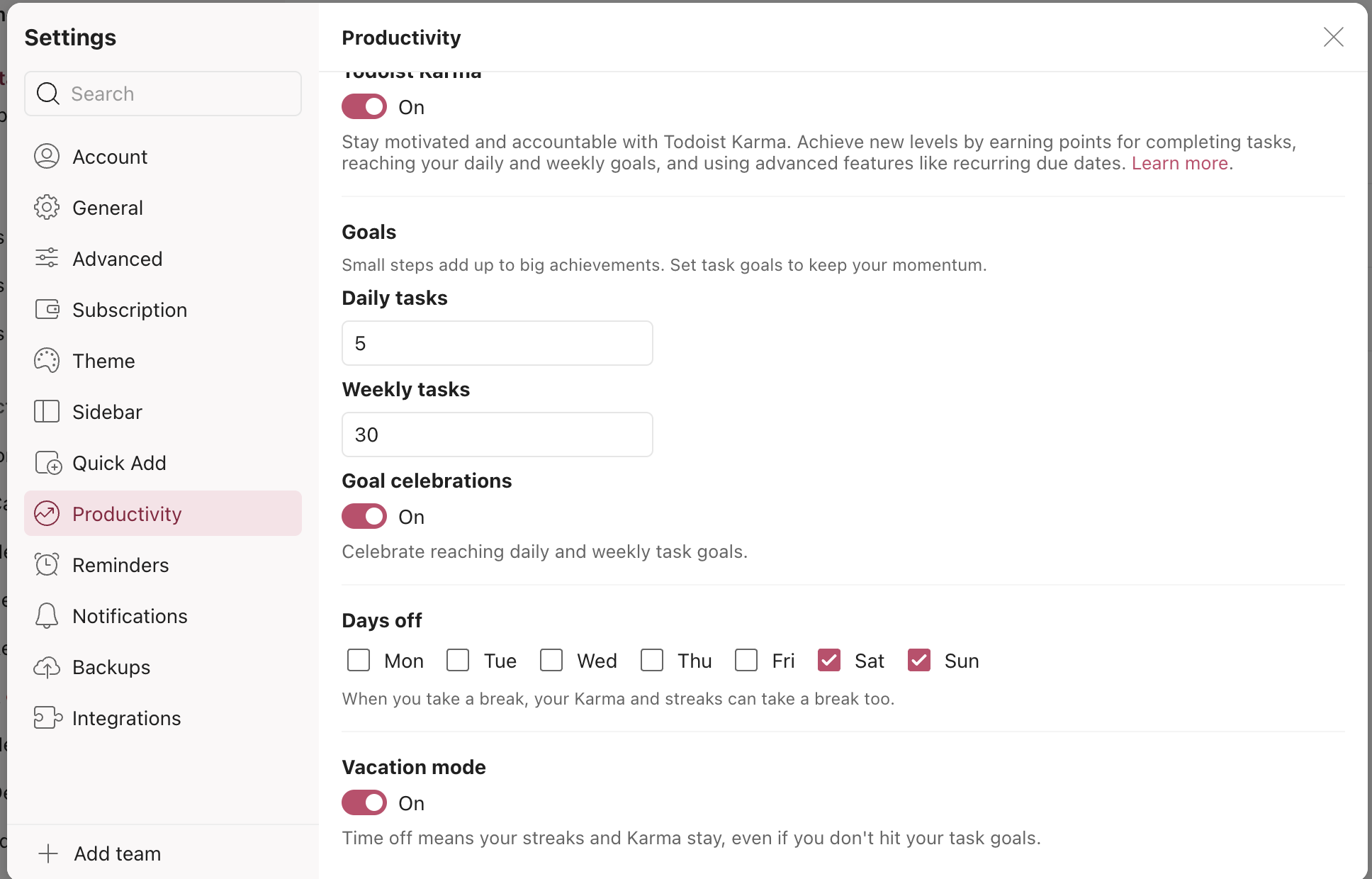Tick the Fri checkbox
This screenshot has width=1372, height=879.
click(746, 660)
